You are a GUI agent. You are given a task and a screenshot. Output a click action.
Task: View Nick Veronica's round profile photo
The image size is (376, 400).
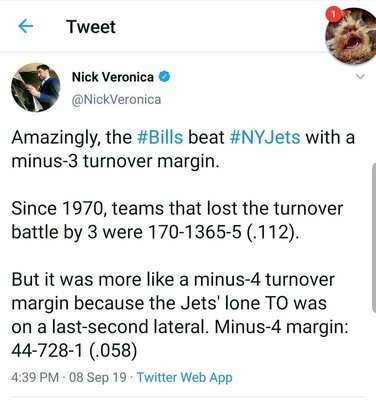(x=36, y=87)
